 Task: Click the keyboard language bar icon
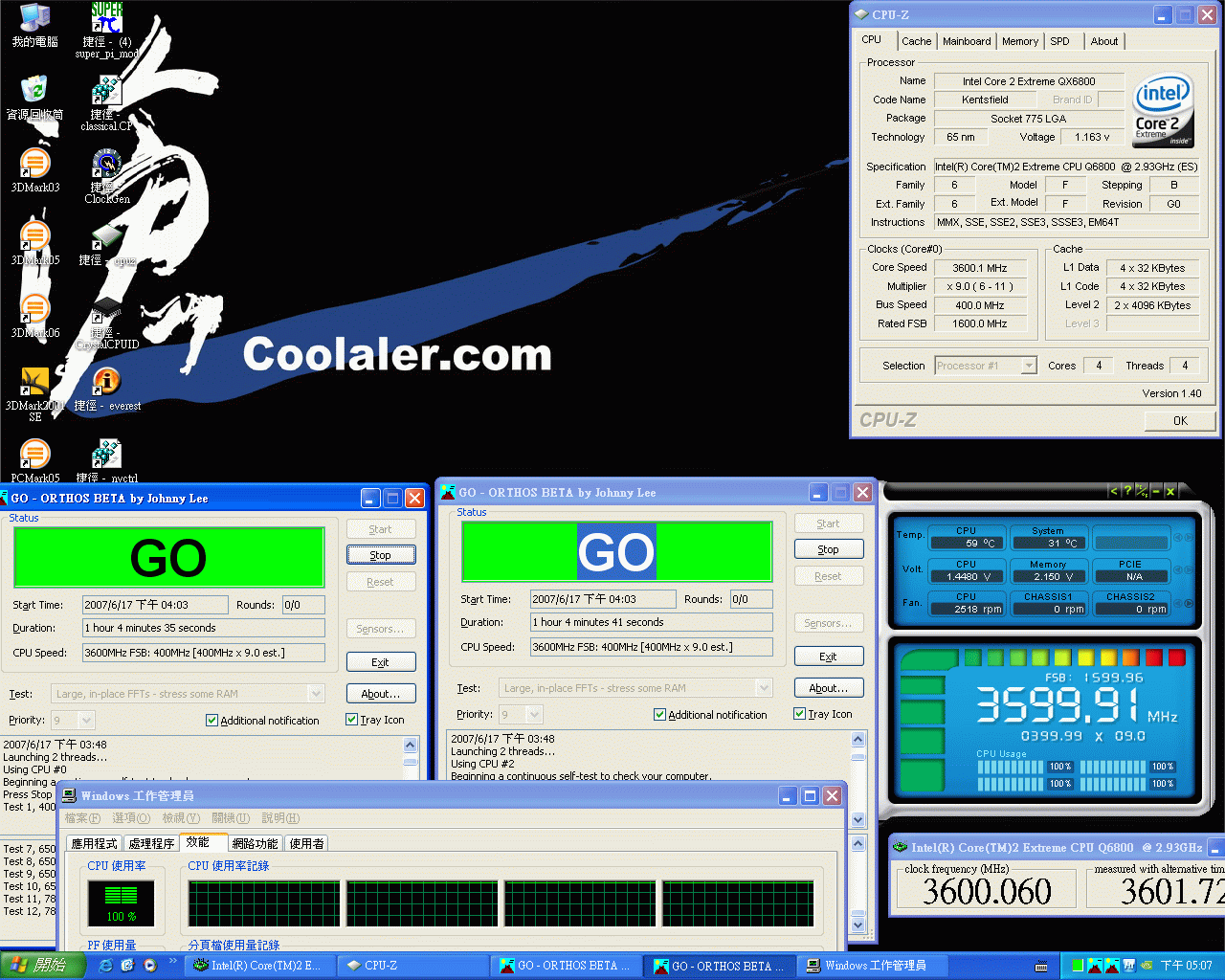(1041, 967)
